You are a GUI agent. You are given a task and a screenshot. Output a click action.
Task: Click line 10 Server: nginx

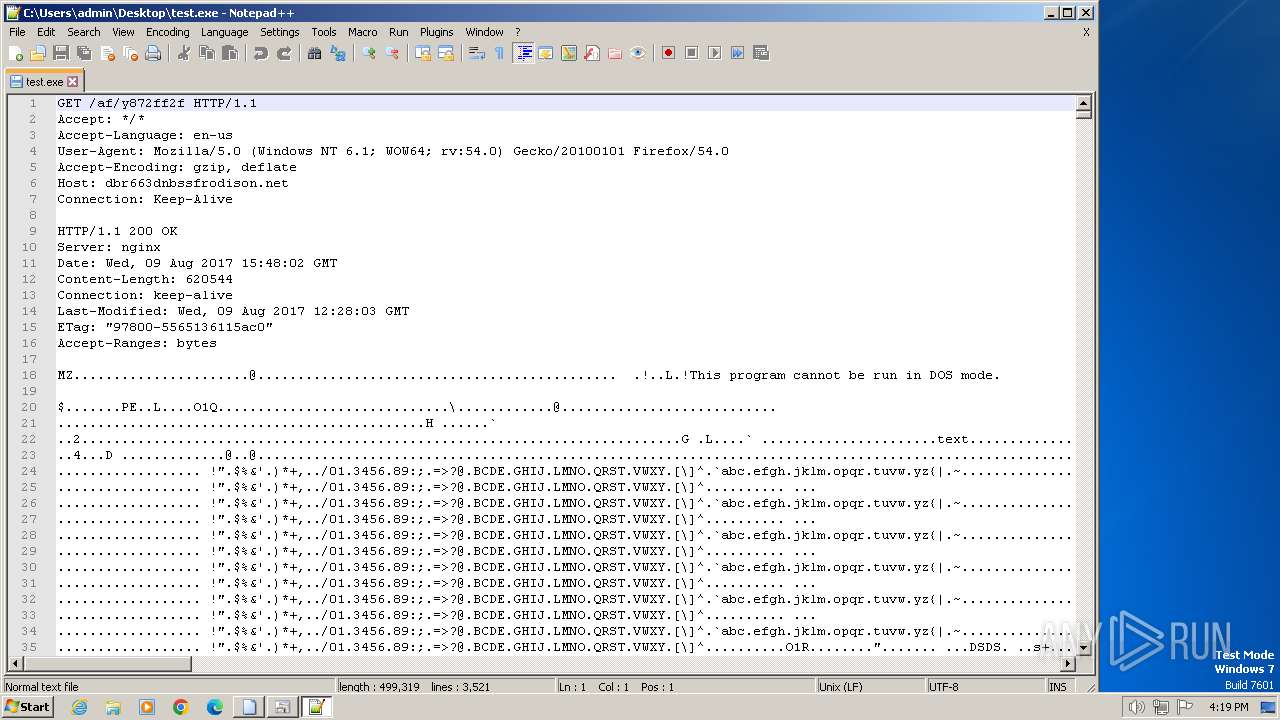[x=108, y=247]
